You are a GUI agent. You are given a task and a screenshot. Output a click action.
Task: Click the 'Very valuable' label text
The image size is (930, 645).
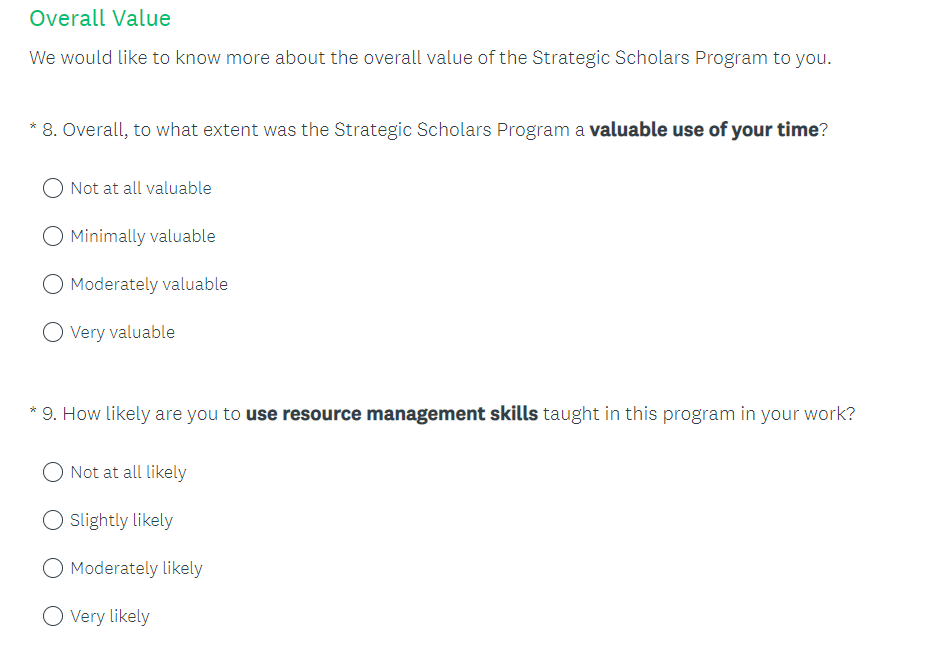coord(122,332)
